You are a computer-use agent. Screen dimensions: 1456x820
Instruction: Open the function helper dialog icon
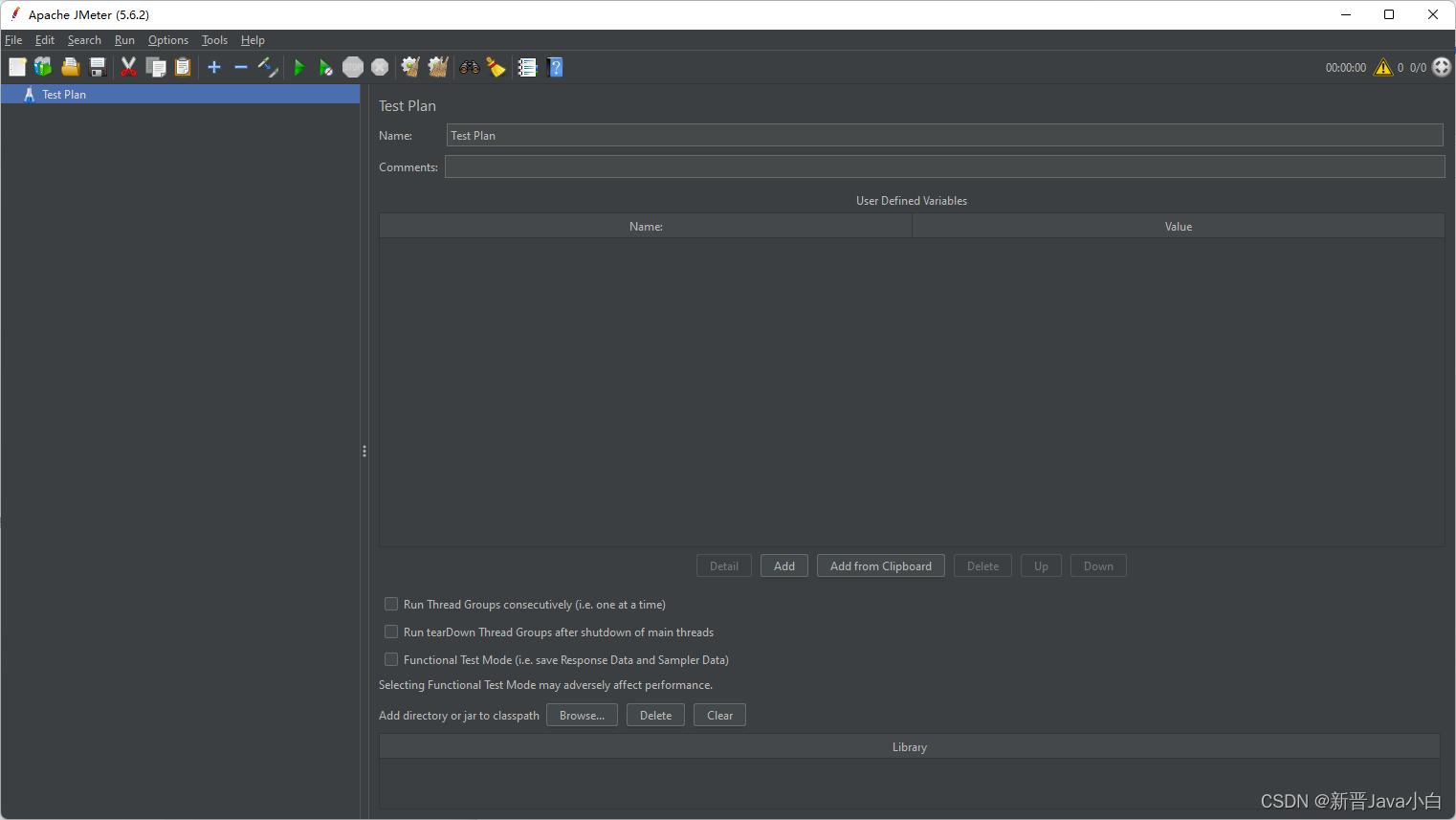click(527, 67)
